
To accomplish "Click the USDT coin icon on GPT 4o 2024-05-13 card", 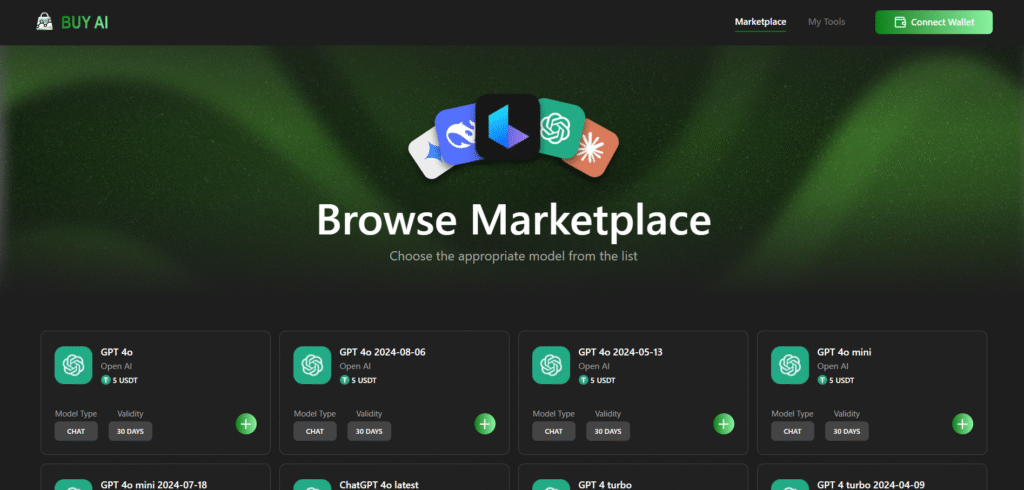I will point(583,380).
